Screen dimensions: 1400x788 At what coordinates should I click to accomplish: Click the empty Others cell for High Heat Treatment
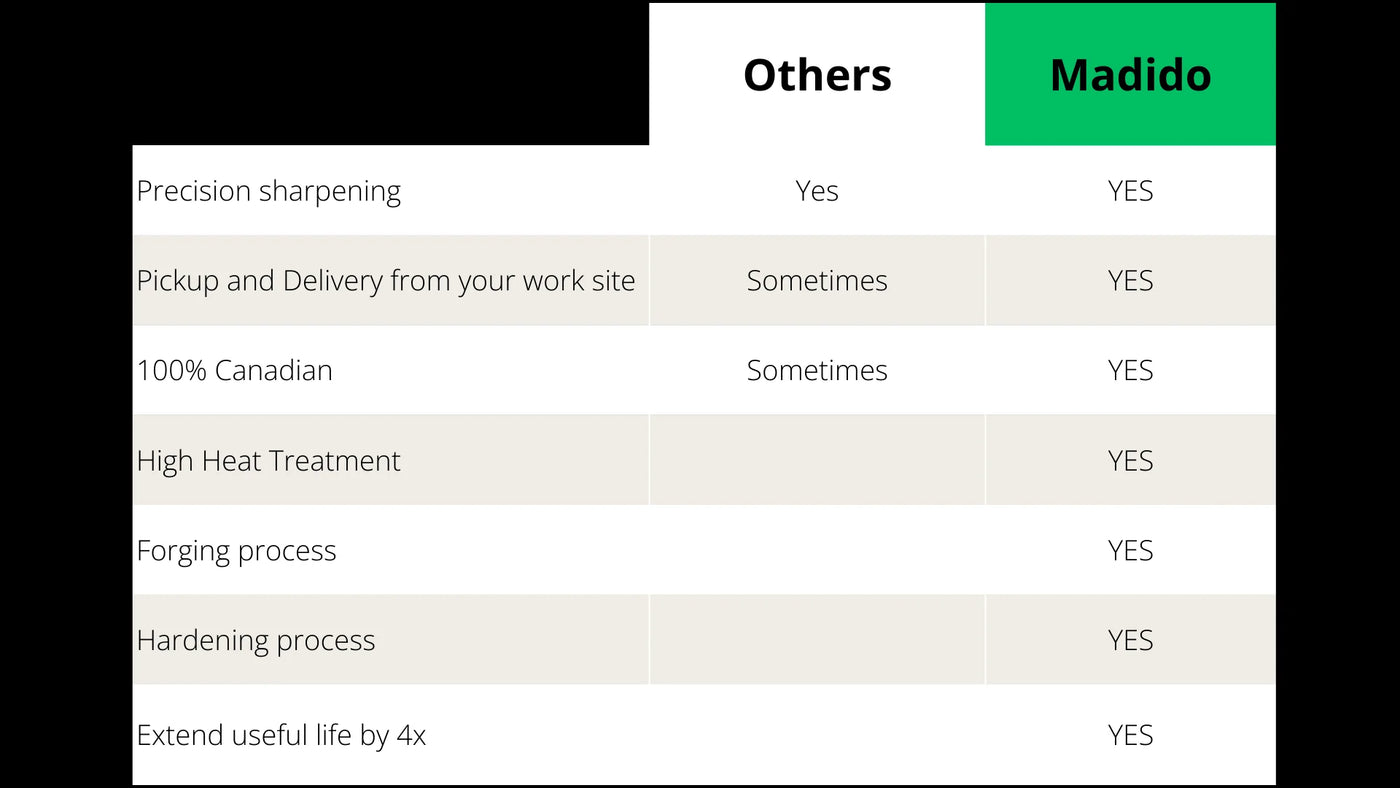(817, 461)
